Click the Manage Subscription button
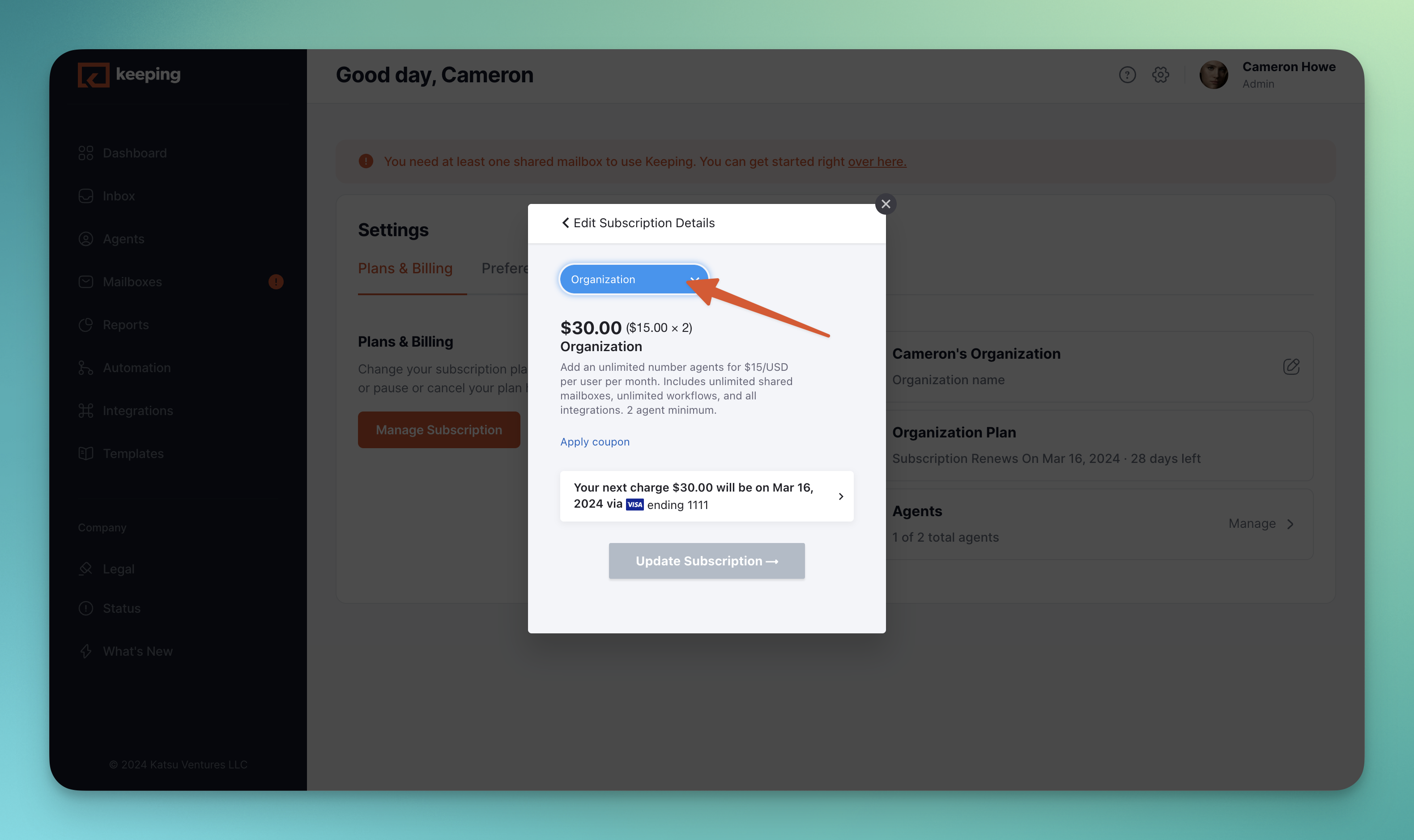This screenshot has height=840, width=1414. (439, 430)
